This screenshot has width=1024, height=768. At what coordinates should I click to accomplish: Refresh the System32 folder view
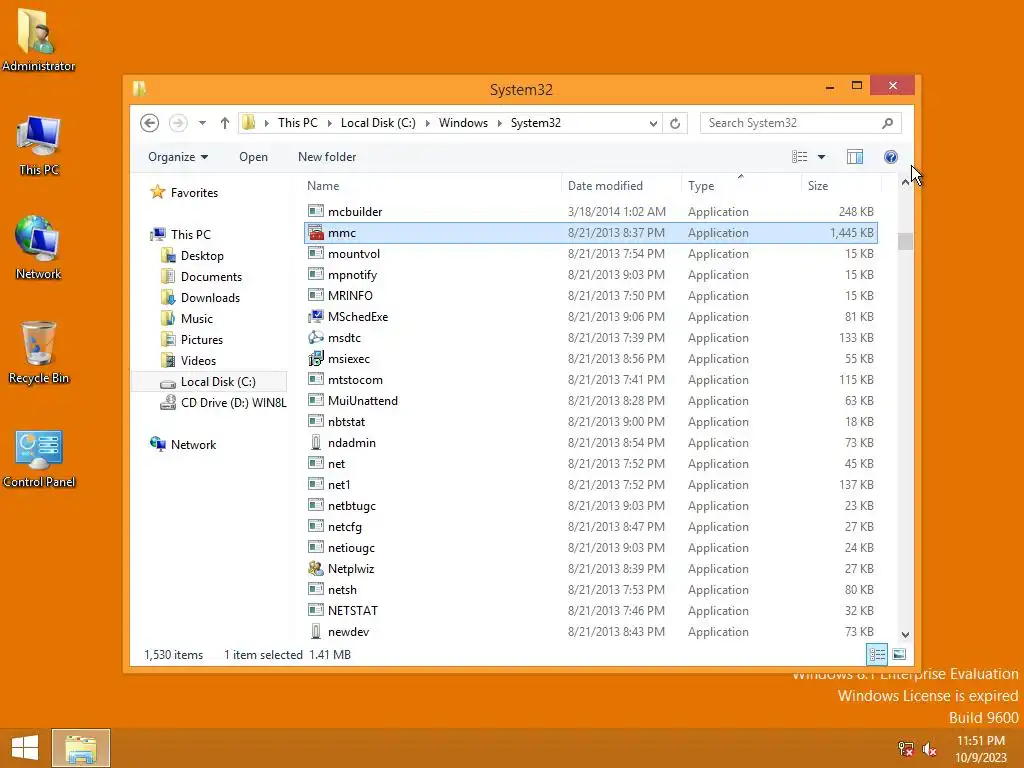[675, 123]
